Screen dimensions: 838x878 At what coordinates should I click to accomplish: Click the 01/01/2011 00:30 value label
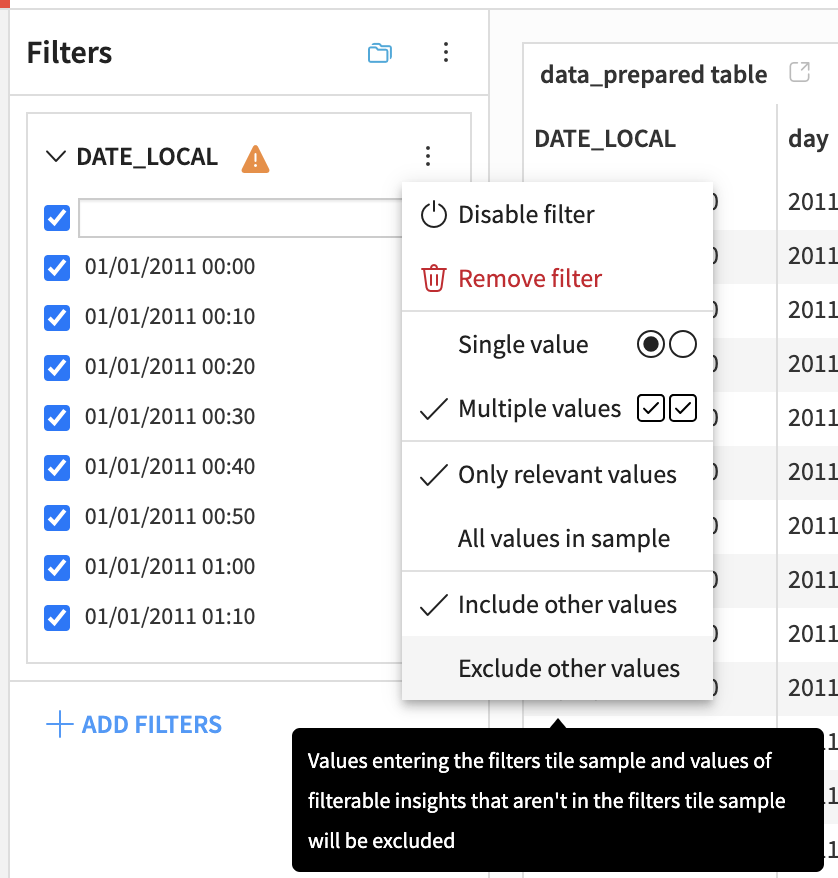point(170,417)
